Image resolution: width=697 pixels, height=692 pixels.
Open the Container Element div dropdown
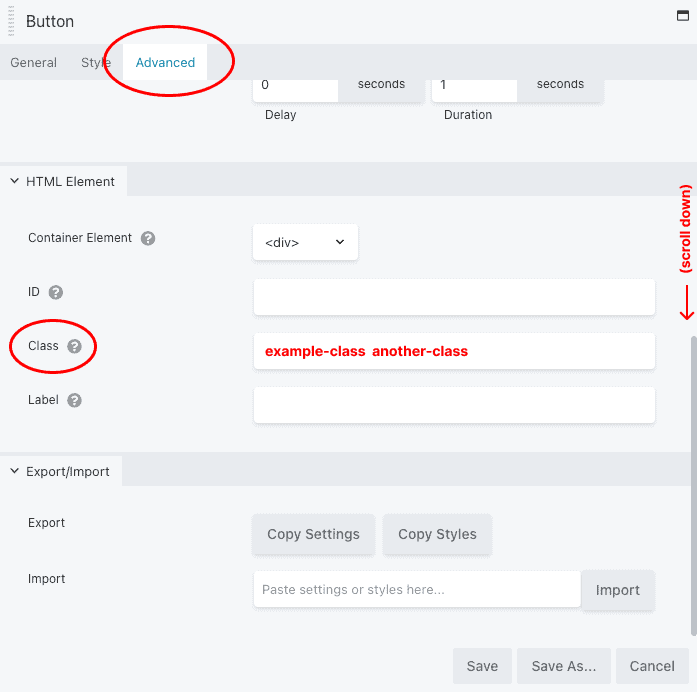tap(305, 242)
